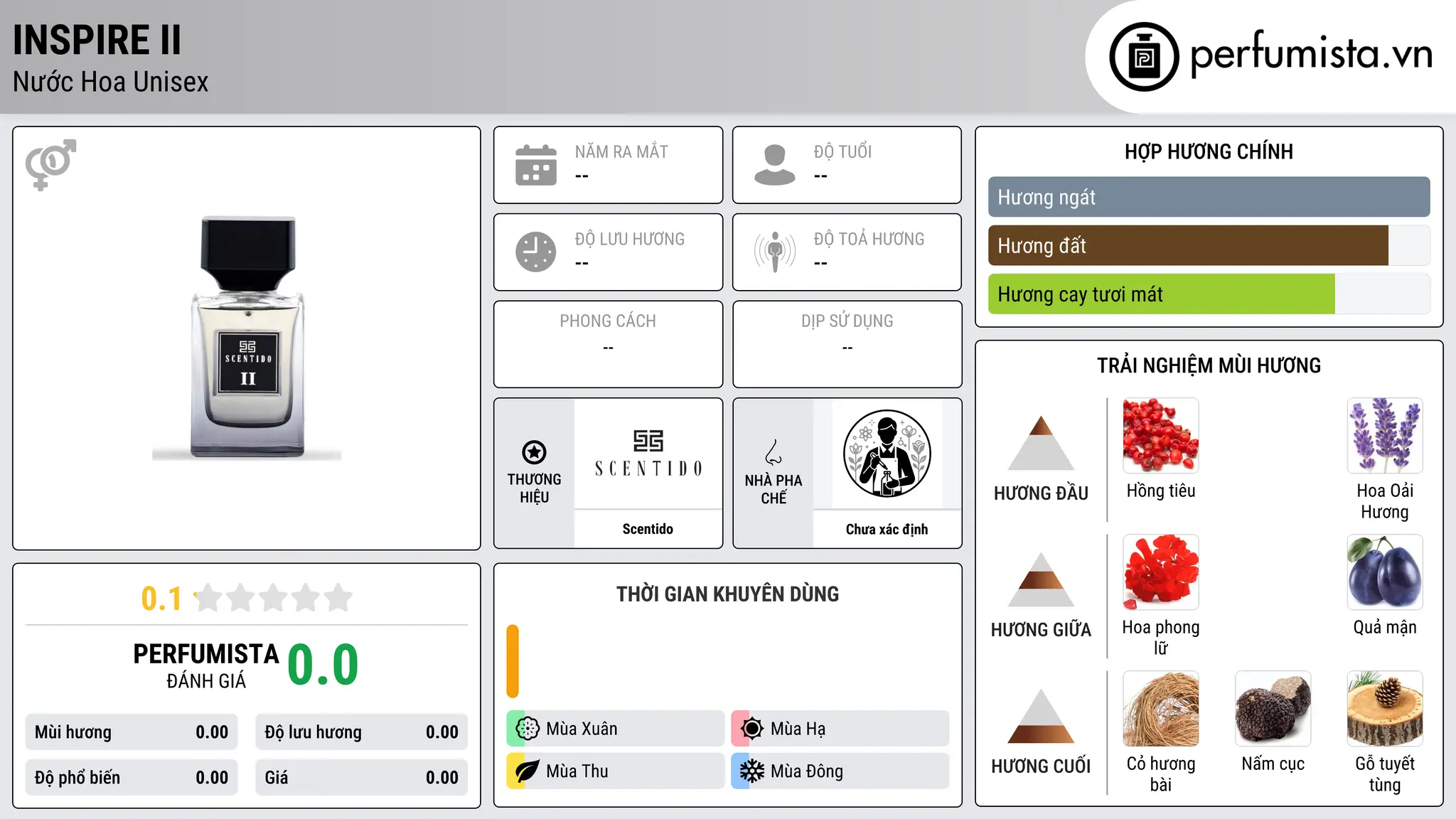This screenshot has height=819, width=1456.
Task: Click the Thời gian khuyên dùng heading
Action: (727, 594)
